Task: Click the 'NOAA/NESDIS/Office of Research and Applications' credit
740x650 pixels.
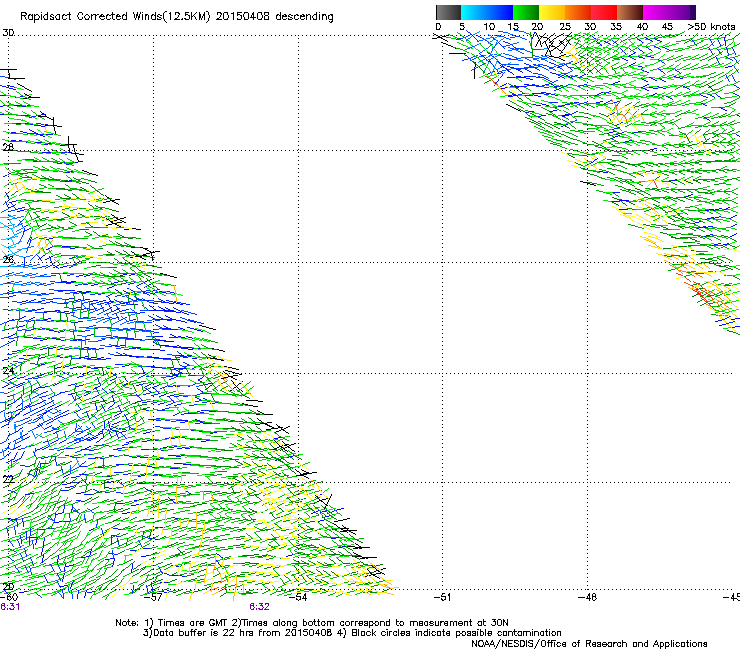Action: [x=589, y=644]
